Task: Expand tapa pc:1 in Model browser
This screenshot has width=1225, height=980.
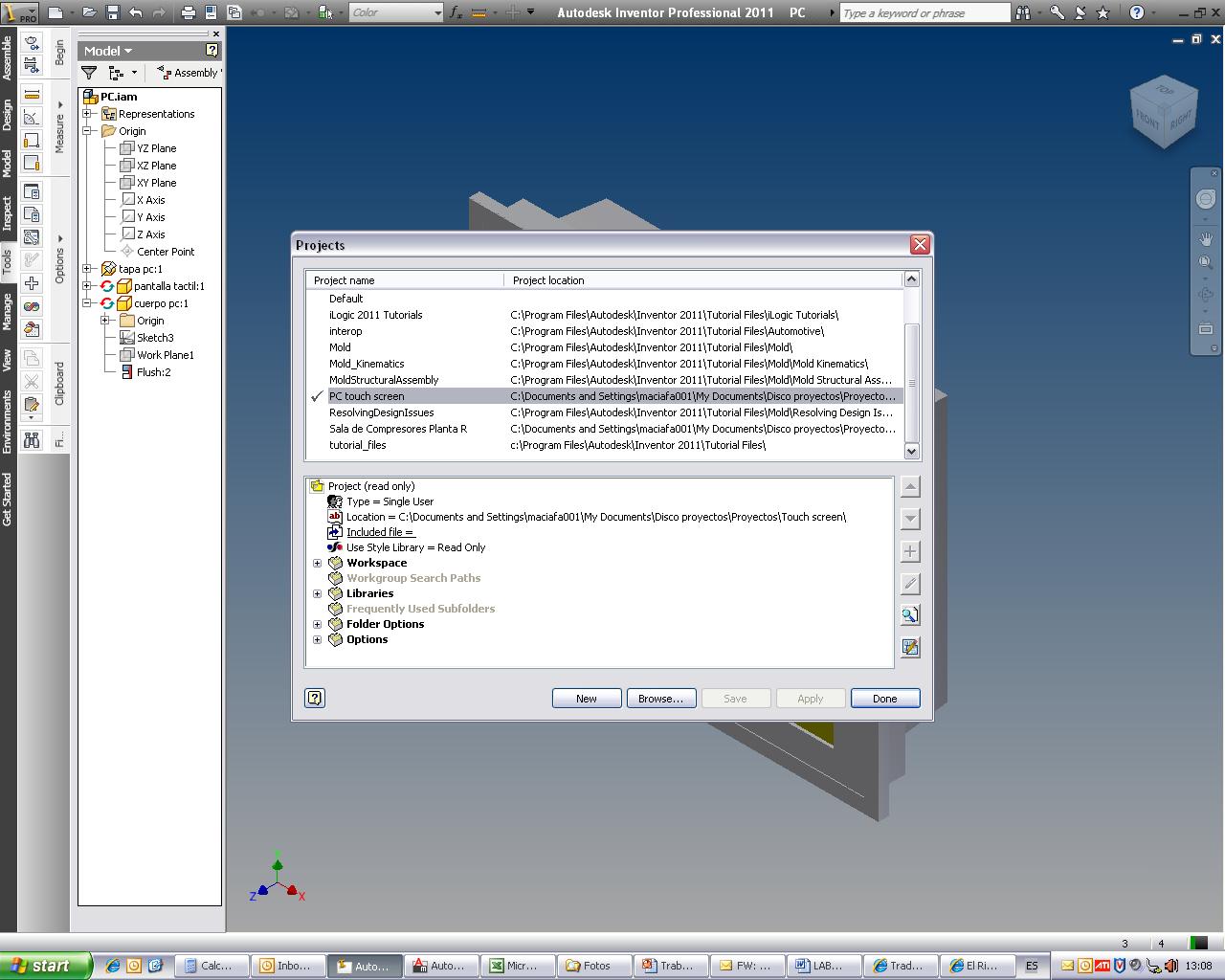Action: (x=87, y=269)
